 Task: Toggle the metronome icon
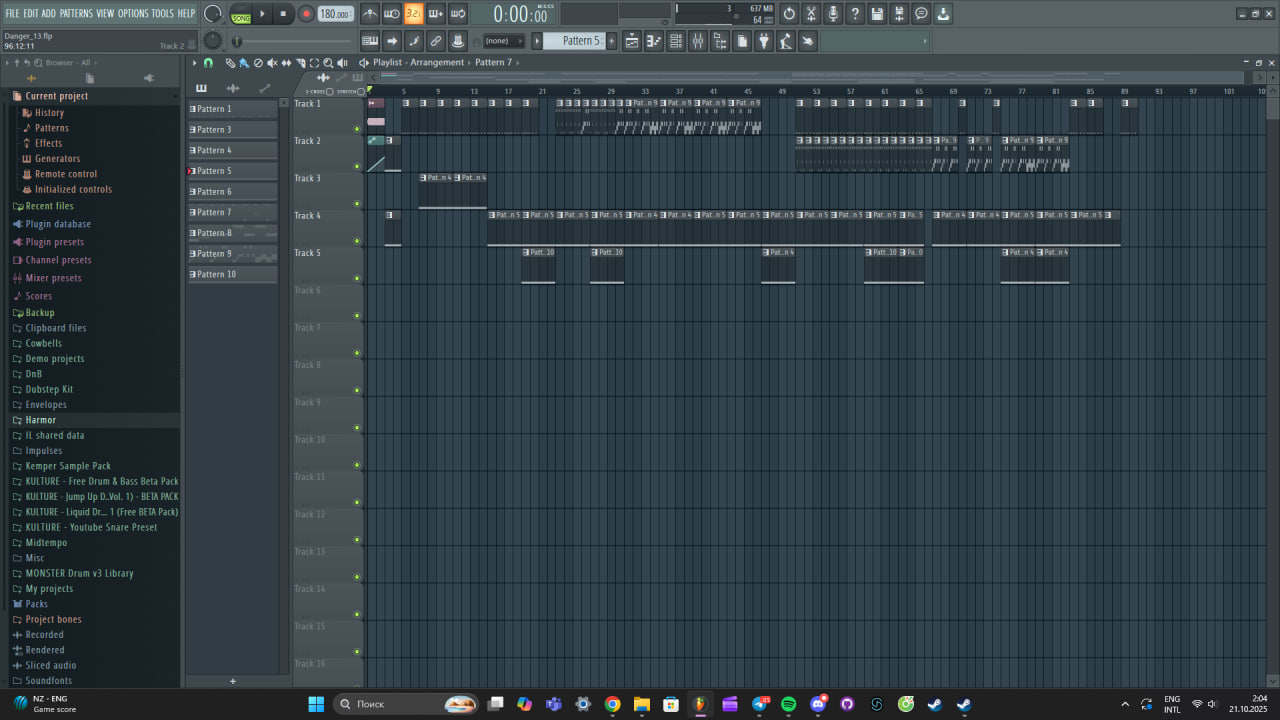pos(370,14)
